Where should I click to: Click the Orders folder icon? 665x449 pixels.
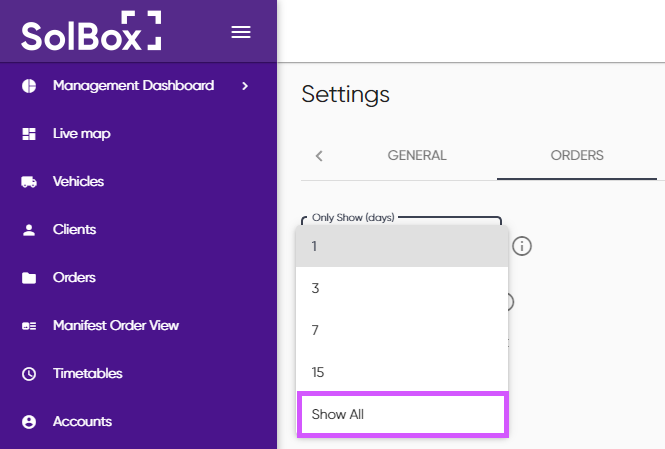point(29,278)
